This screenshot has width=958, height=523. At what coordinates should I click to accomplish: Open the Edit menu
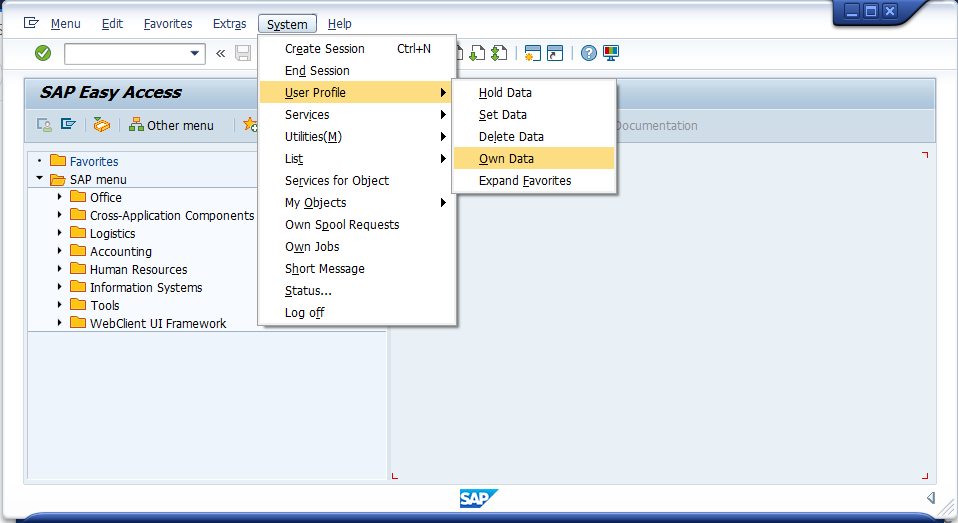[112, 24]
